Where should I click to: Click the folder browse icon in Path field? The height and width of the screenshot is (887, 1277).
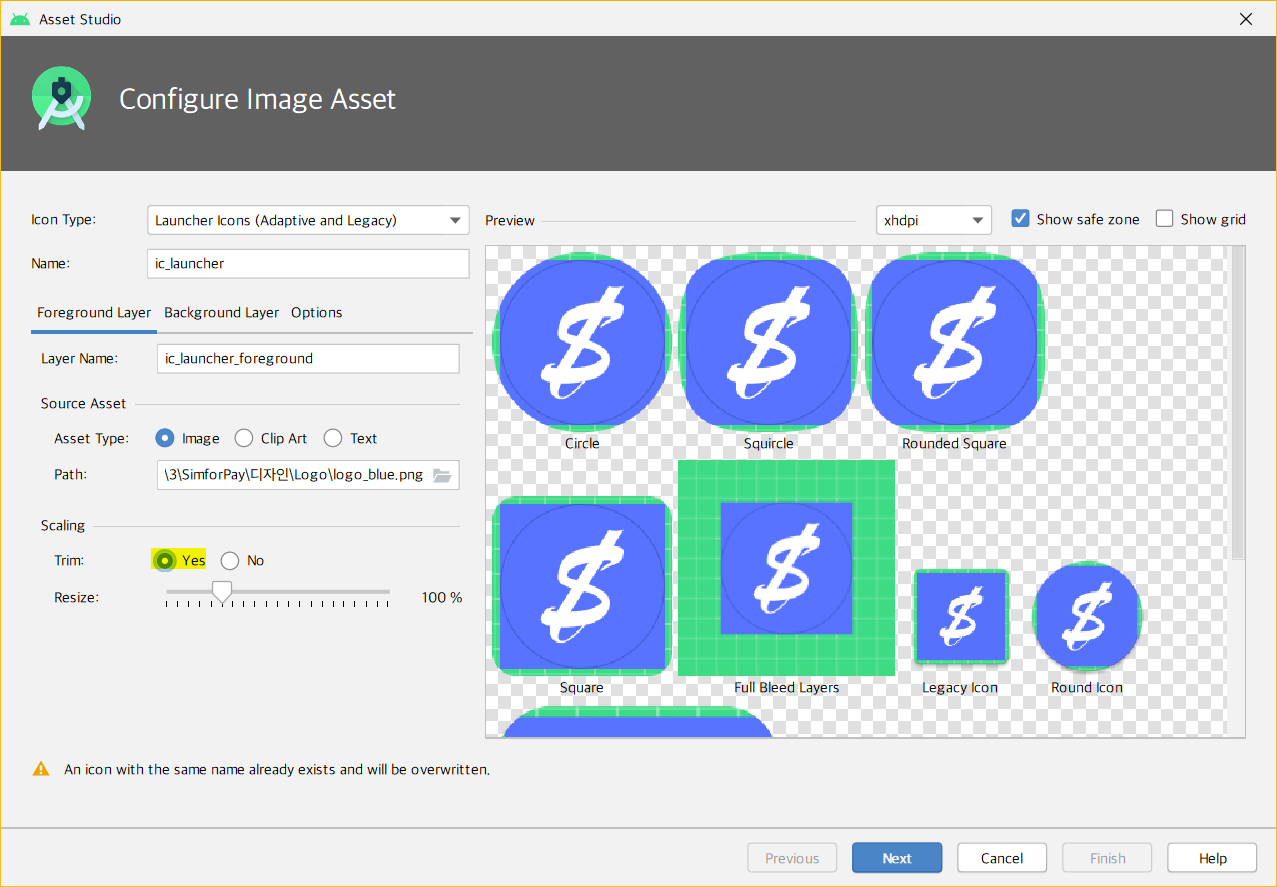(x=442, y=475)
